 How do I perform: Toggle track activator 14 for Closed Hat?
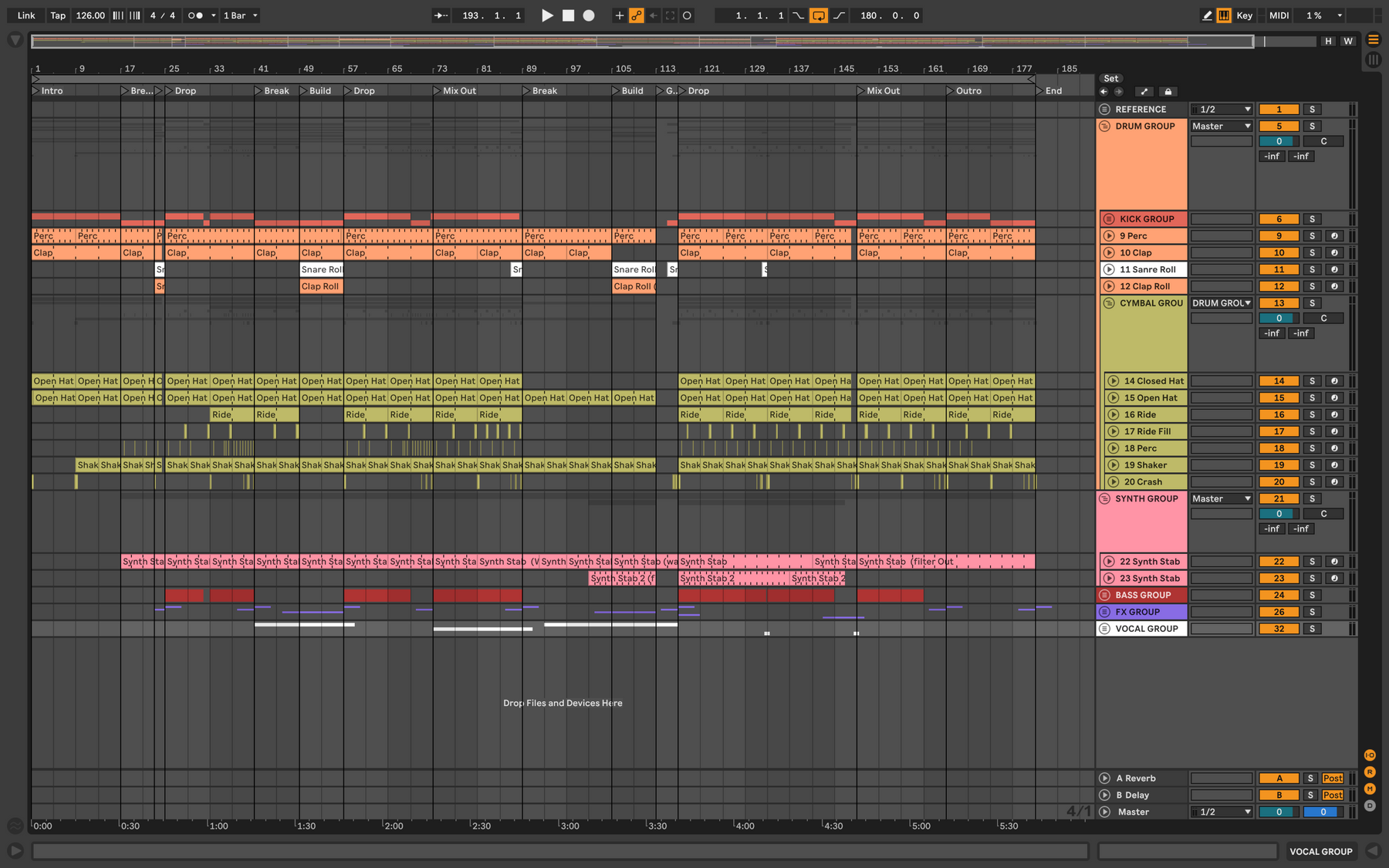[x=1279, y=381]
